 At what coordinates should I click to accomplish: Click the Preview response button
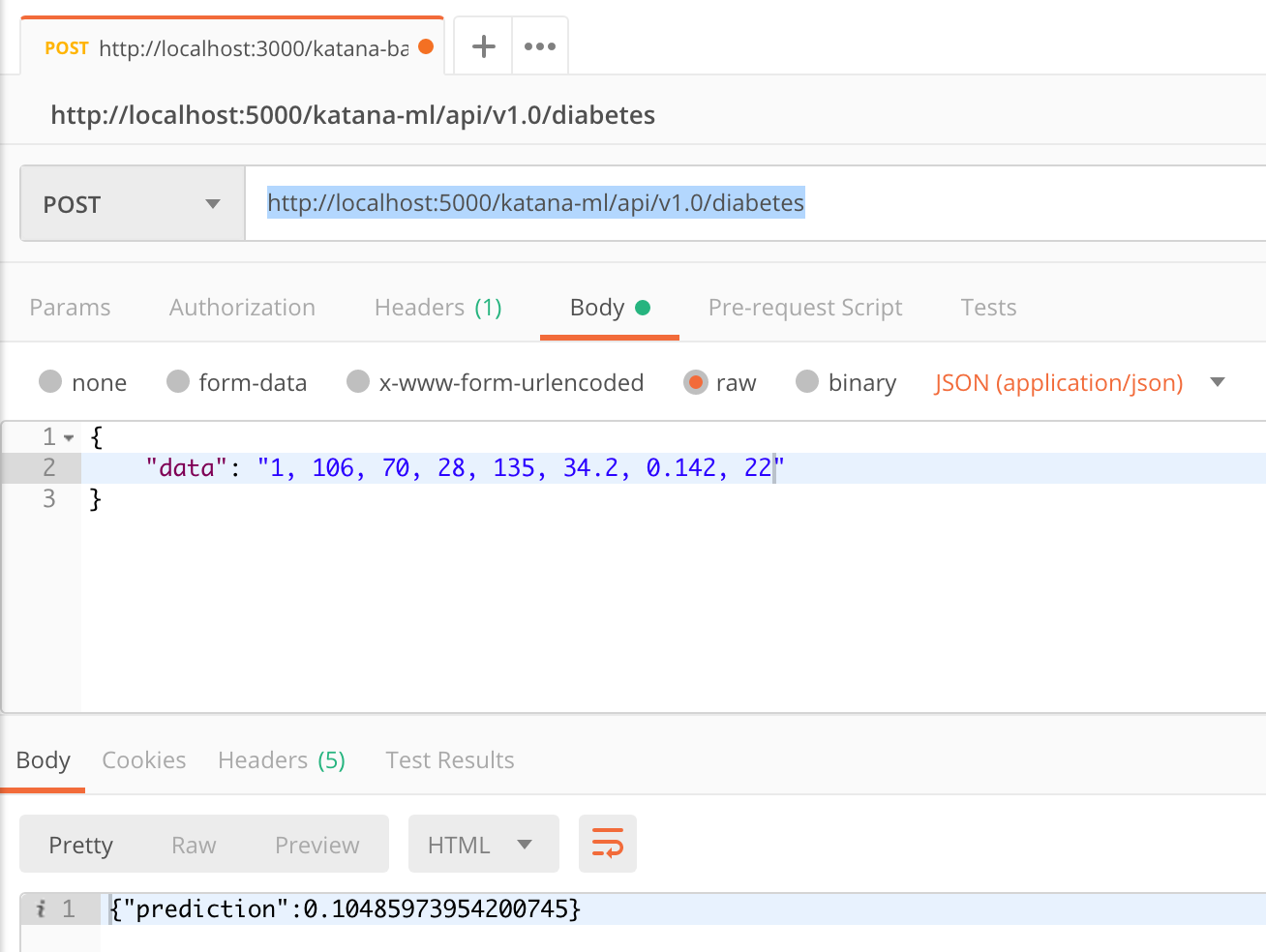316,844
